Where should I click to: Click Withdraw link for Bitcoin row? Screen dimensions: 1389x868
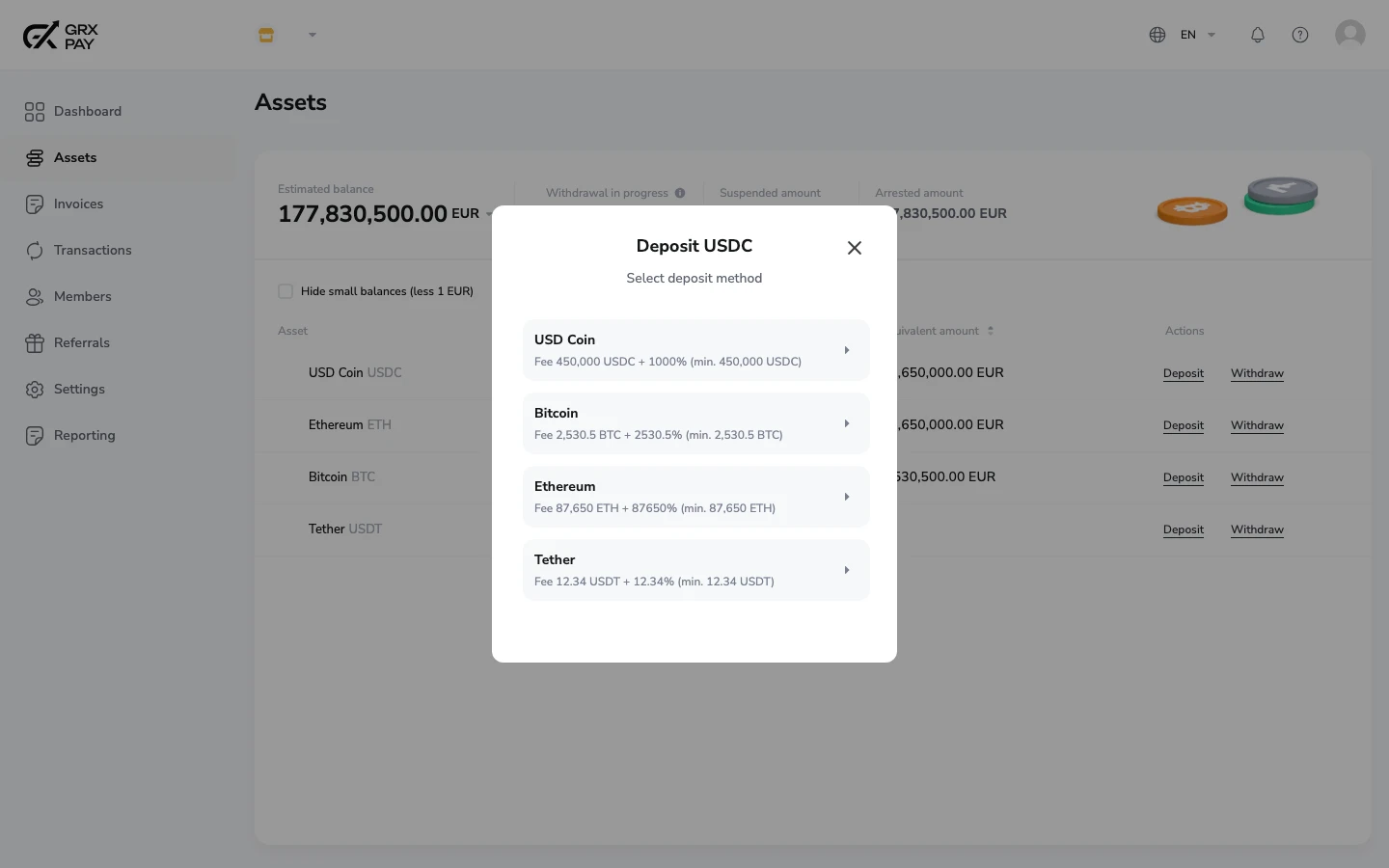pyautogui.click(x=1257, y=477)
